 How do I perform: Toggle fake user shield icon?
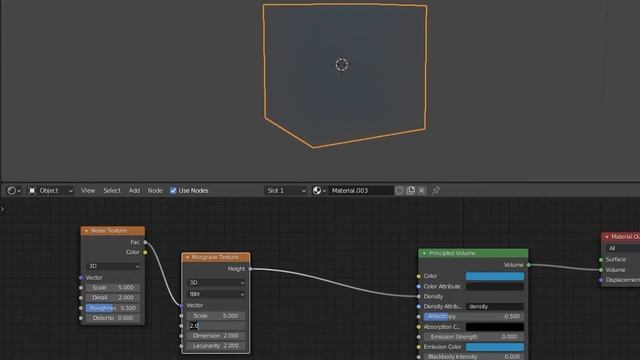(x=399, y=191)
